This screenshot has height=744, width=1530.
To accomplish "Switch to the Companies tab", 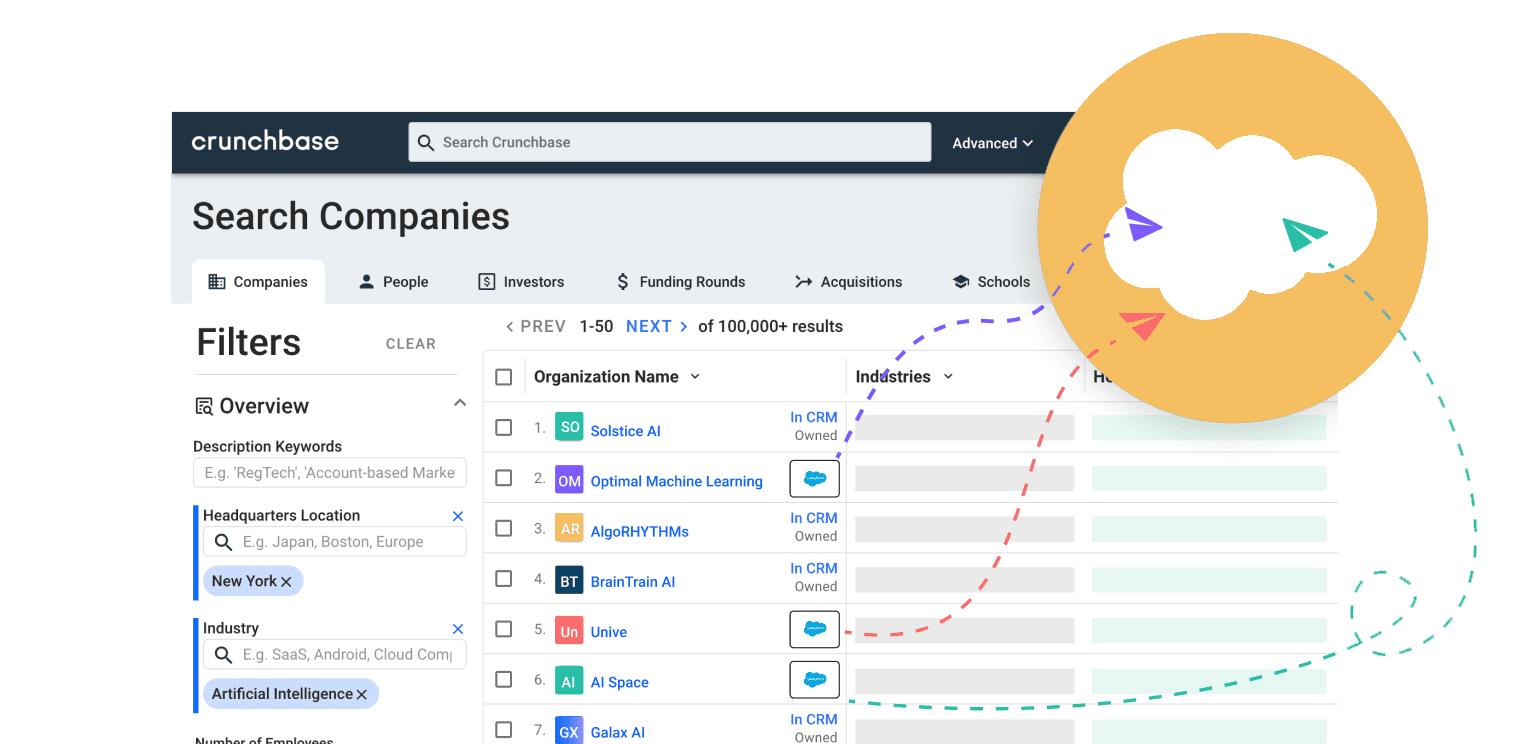I will (258, 282).
